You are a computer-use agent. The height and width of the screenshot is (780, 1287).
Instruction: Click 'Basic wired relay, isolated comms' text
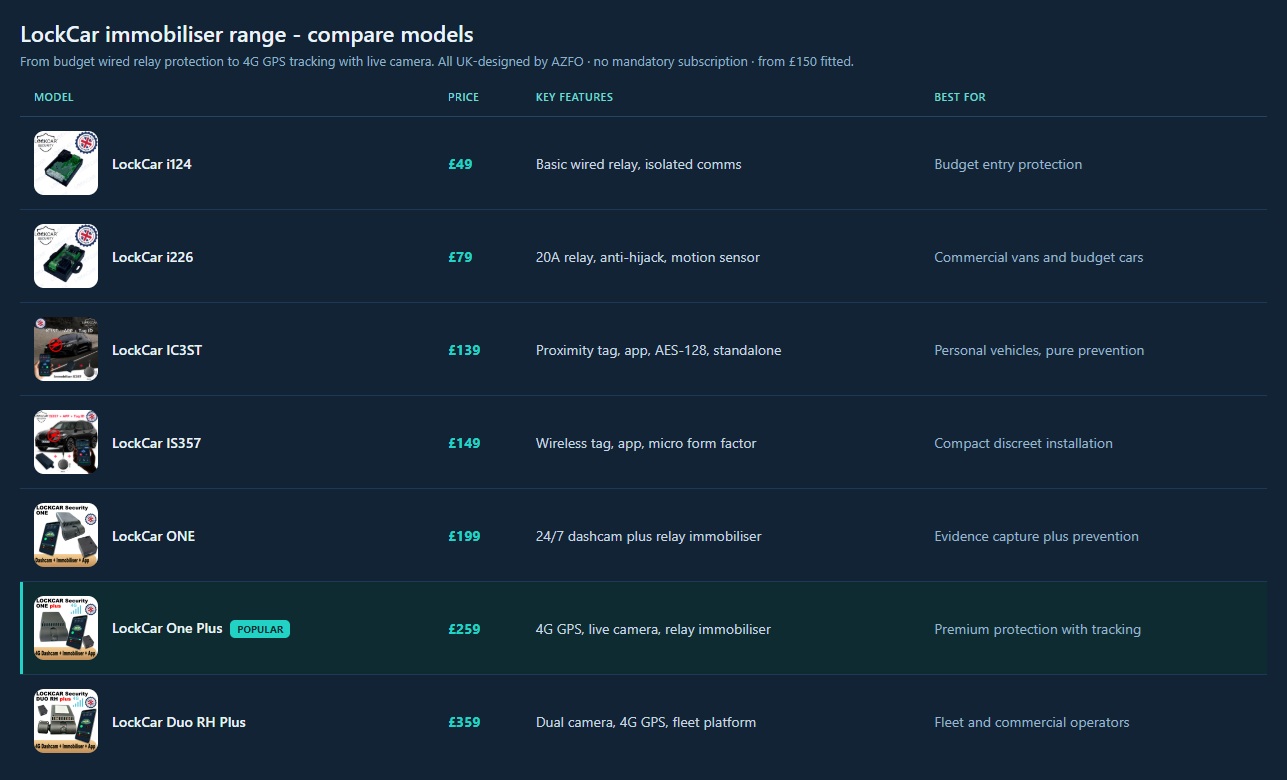point(639,164)
